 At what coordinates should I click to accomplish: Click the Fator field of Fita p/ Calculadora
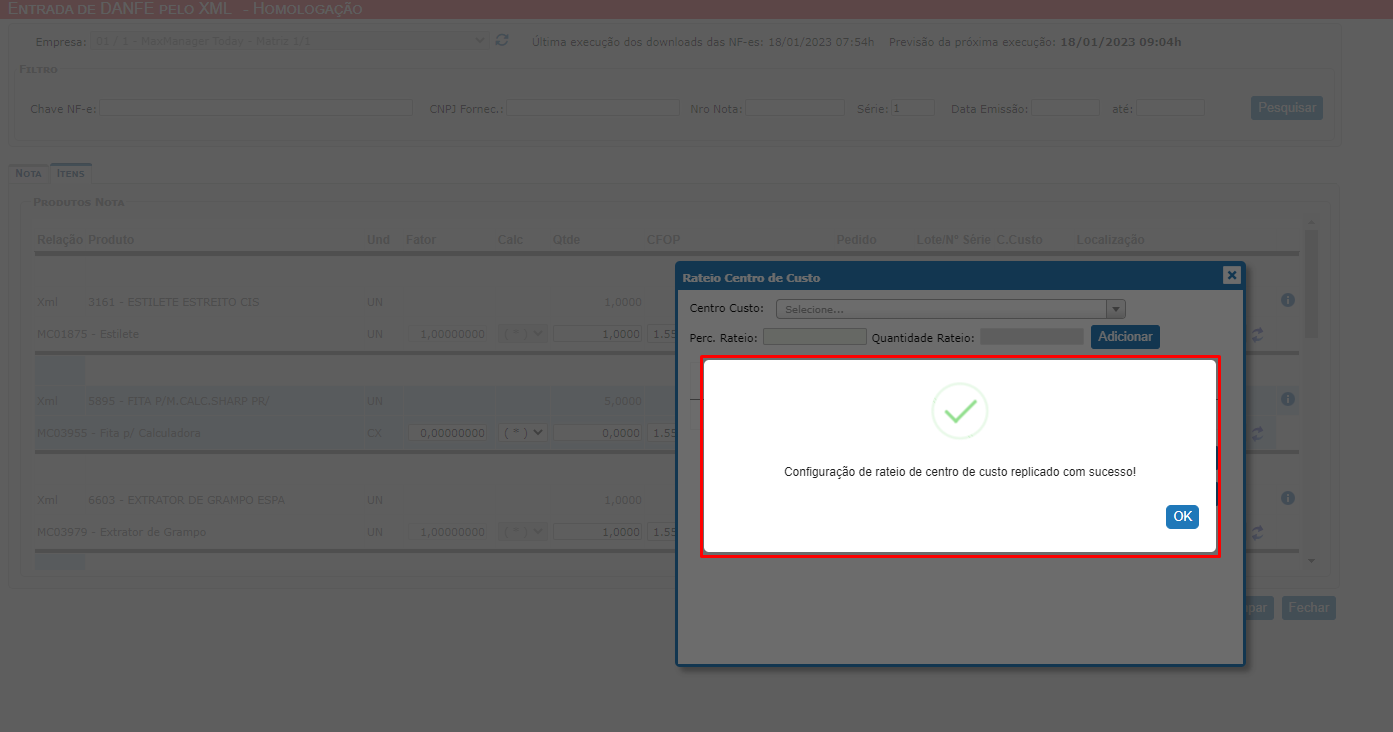[447, 433]
